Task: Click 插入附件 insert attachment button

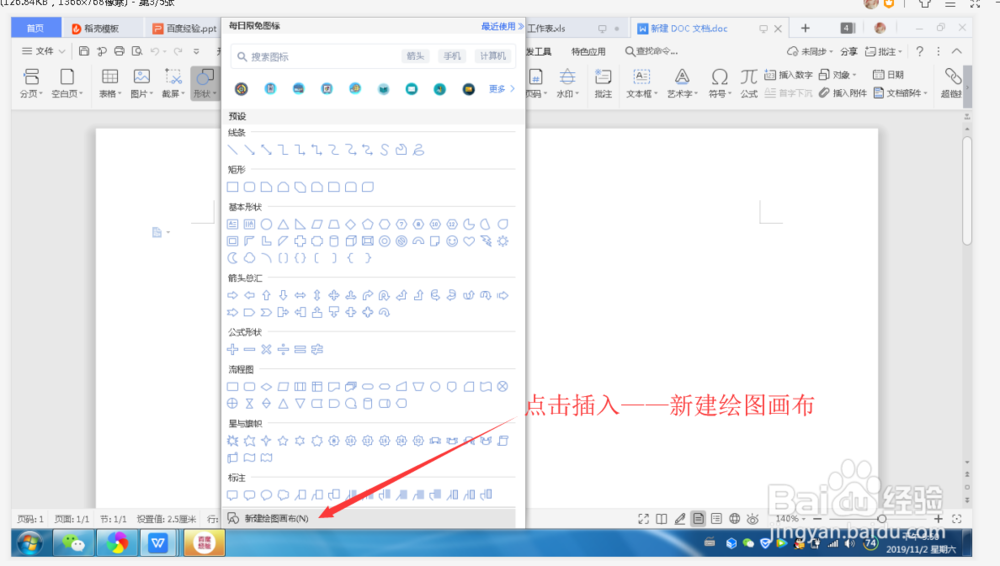Action: click(843, 93)
